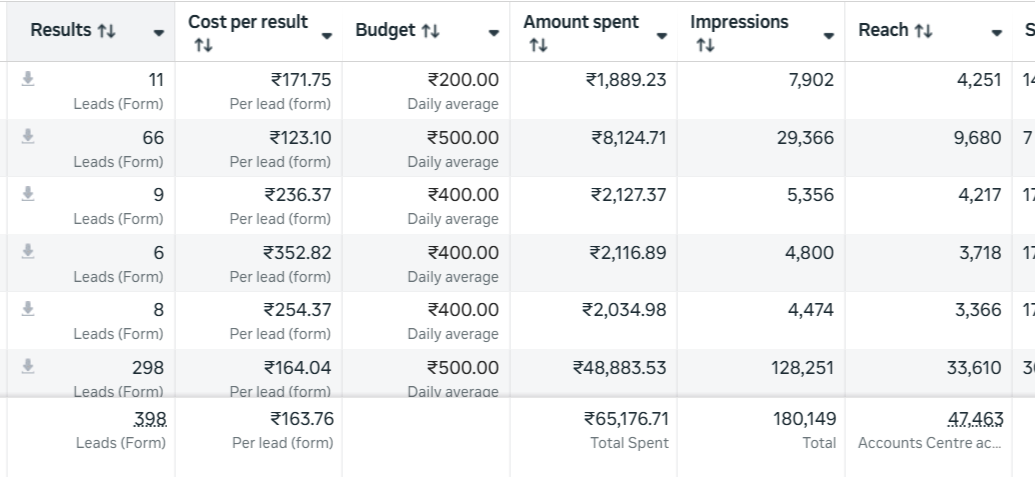Sort the Budget column with its arrows
1035x477 pixels.
[x=430, y=31]
